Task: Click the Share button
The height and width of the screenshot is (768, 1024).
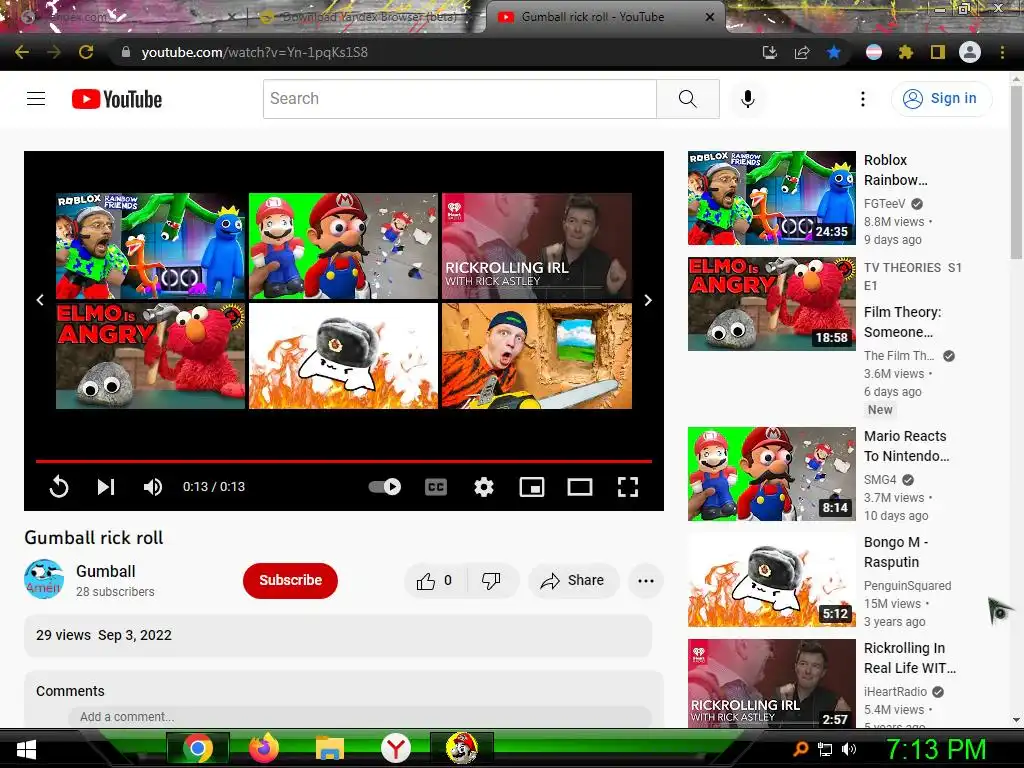Action: pyautogui.click(x=573, y=581)
